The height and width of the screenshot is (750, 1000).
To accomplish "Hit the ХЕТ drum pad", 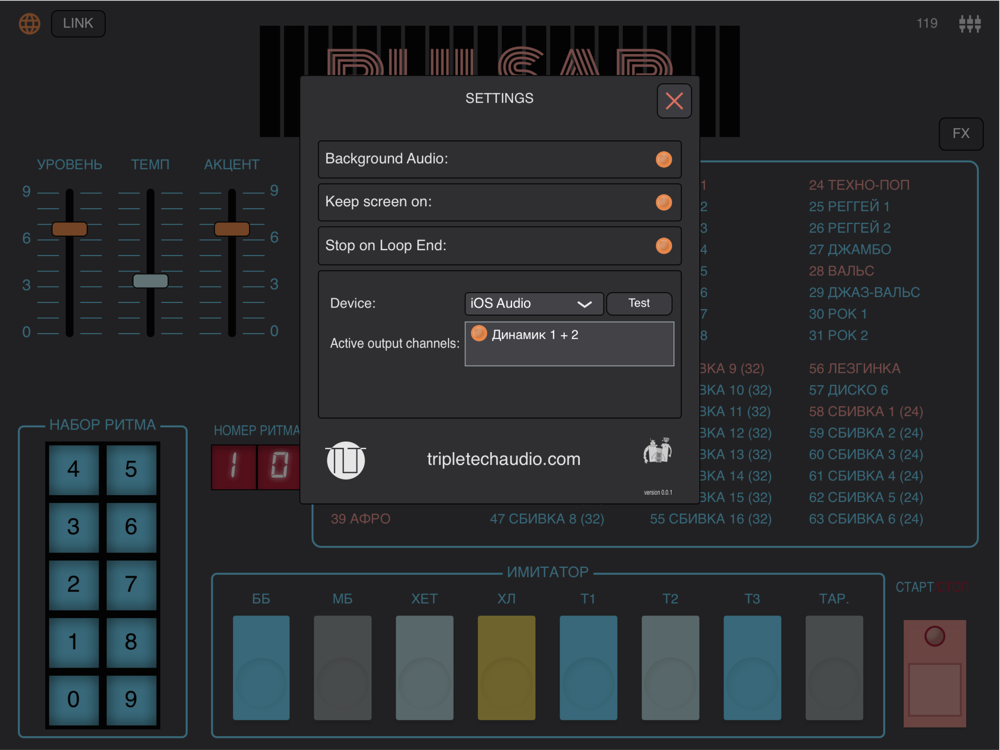I will pyautogui.click(x=425, y=668).
